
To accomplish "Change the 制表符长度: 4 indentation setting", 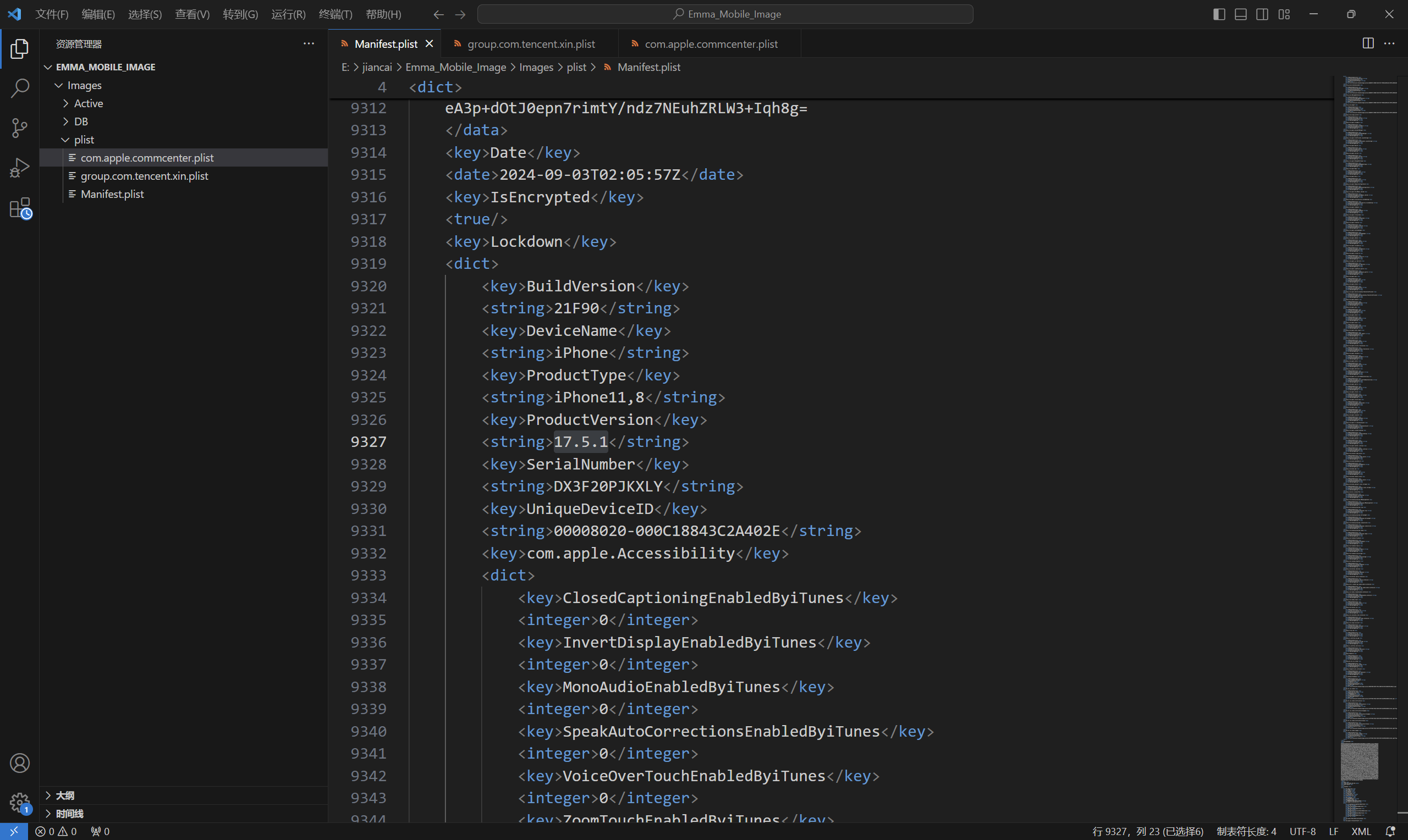I will tap(1246, 831).
